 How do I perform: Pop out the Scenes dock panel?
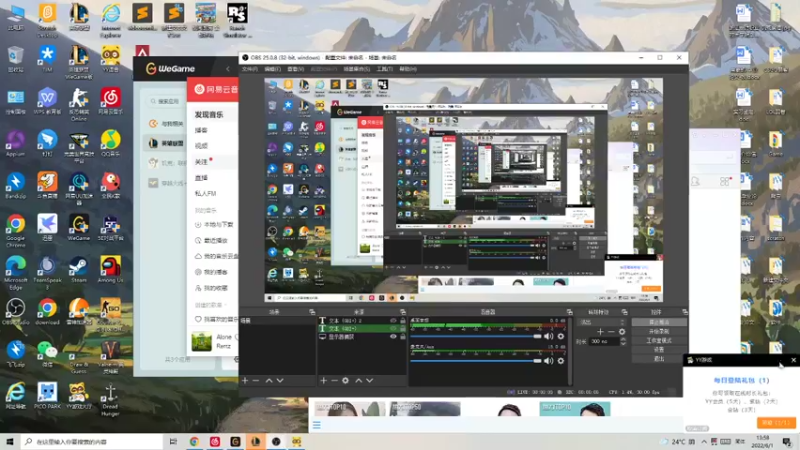(312, 312)
